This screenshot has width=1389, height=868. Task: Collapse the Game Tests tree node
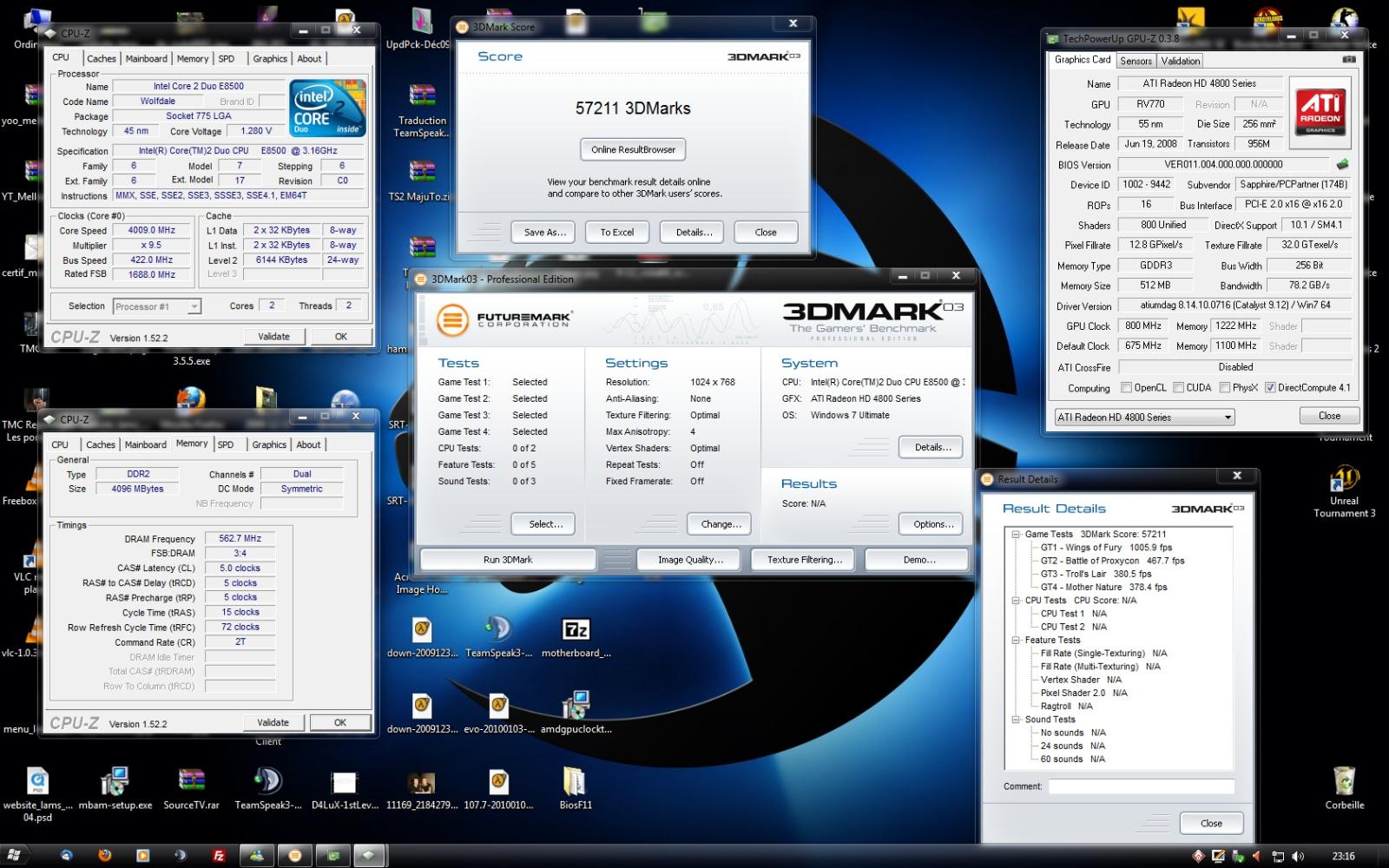[1015, 535]
